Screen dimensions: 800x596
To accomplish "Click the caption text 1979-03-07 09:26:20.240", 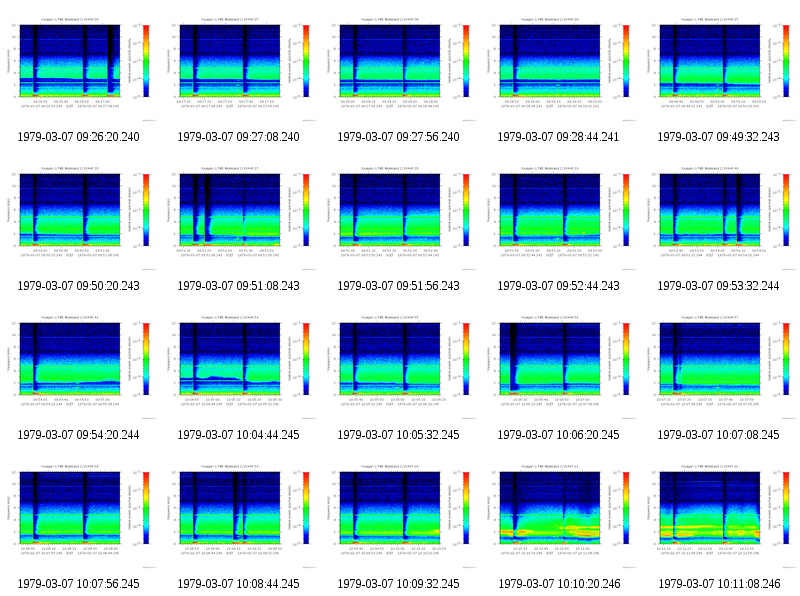I will [79, 137].
